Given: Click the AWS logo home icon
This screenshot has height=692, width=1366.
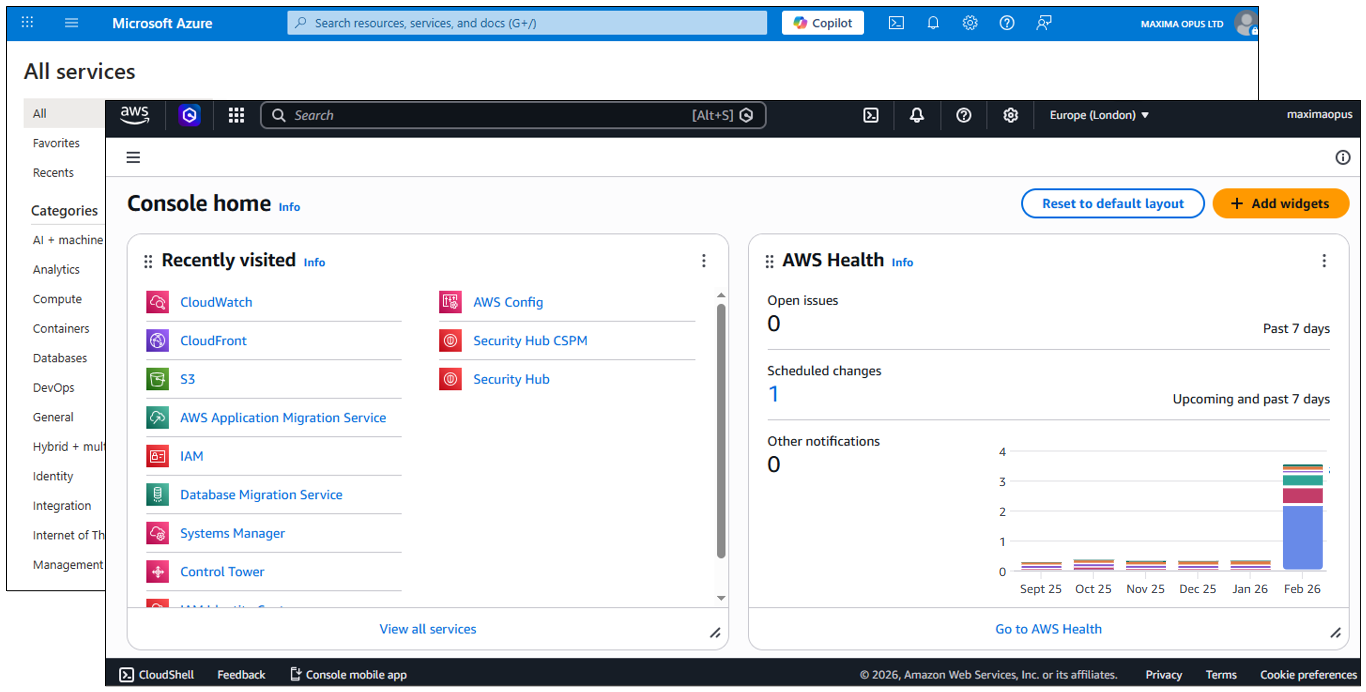Looking at the screenshot, I should point(135,115).
